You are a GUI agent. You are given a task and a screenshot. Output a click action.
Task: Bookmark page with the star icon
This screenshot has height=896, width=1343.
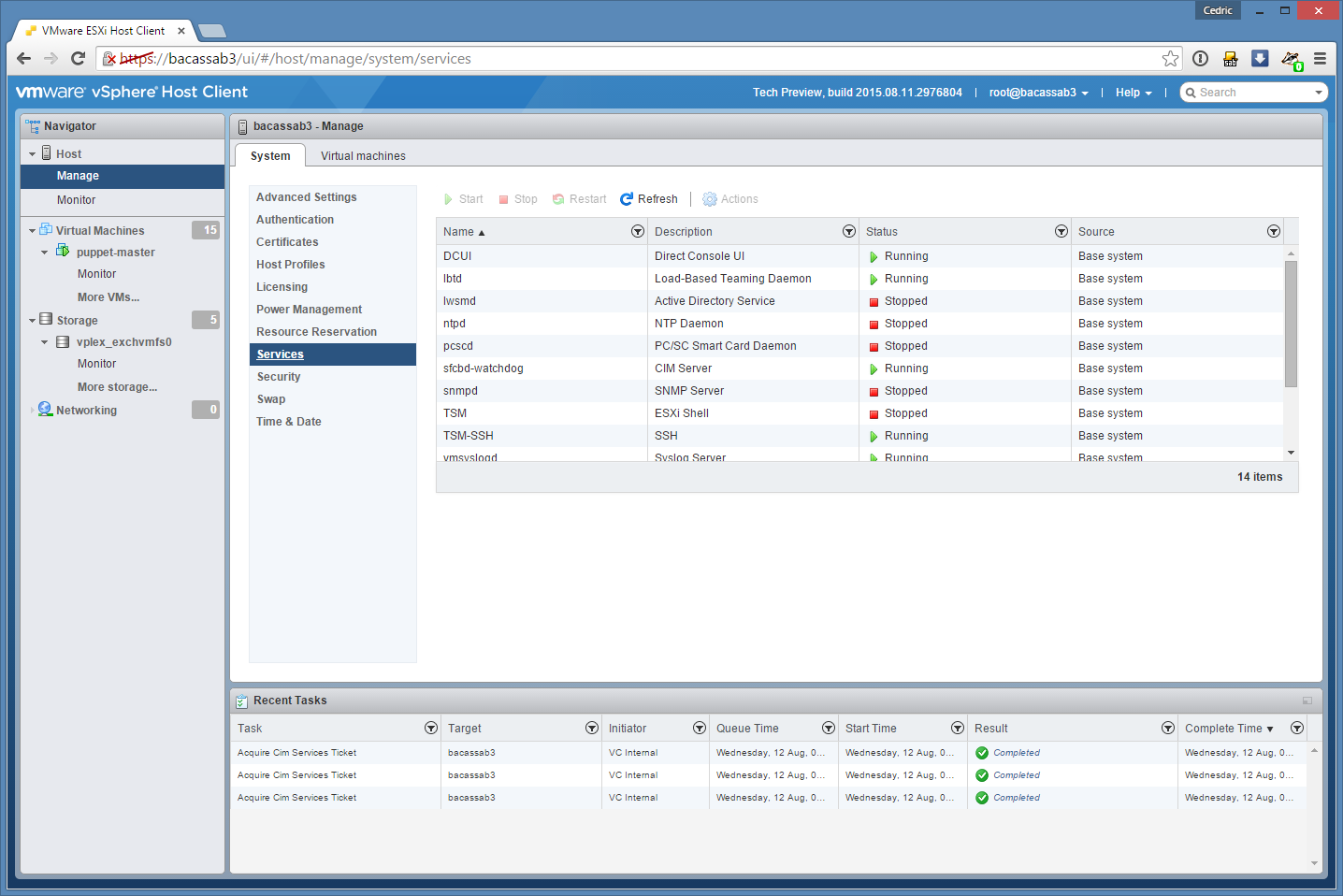coord(1170,59)
